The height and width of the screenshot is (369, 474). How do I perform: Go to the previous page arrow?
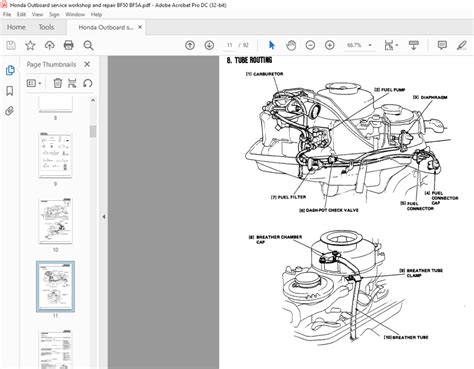point(190,45)
